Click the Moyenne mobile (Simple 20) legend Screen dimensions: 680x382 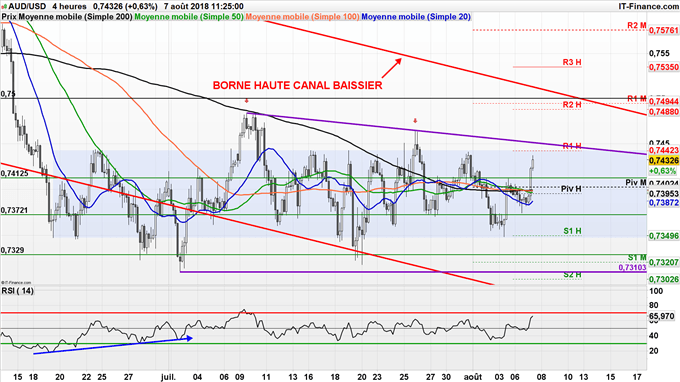pos(416,16)
